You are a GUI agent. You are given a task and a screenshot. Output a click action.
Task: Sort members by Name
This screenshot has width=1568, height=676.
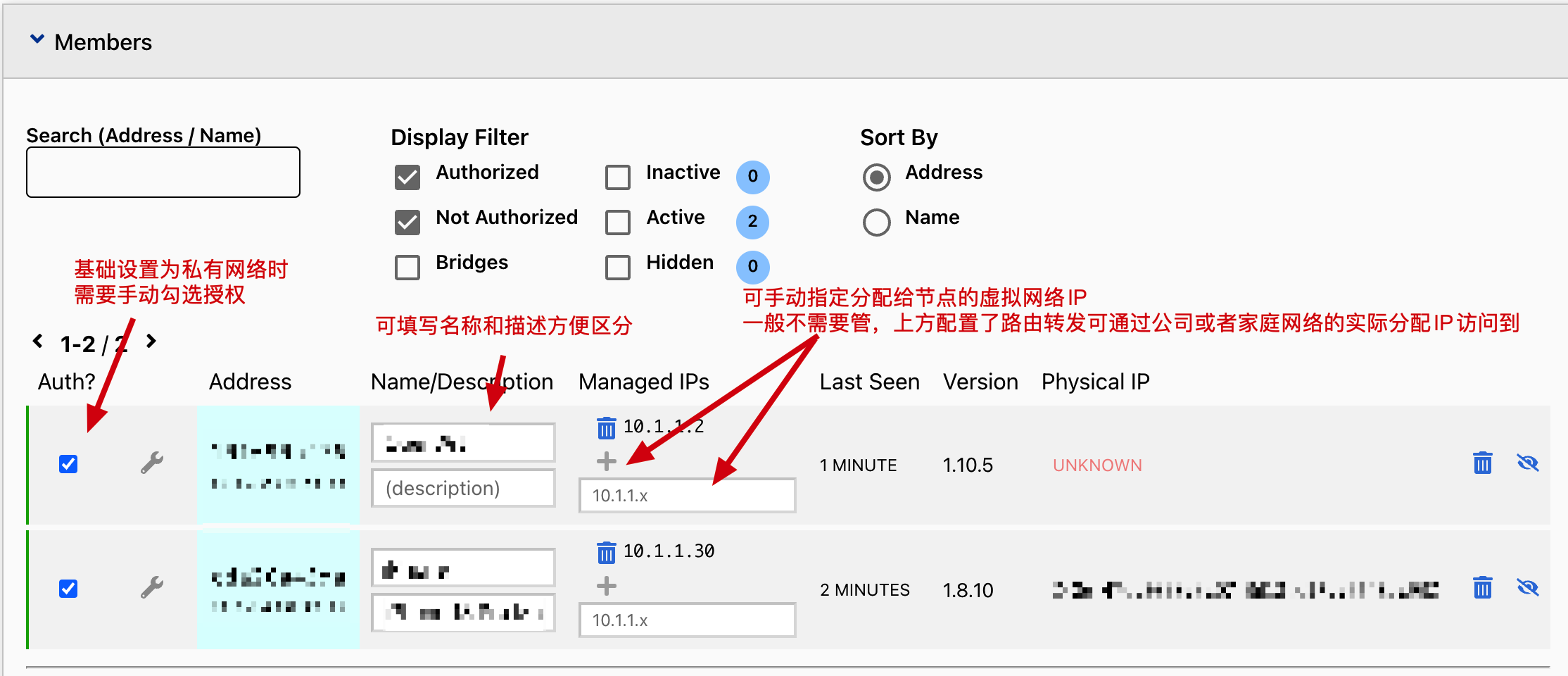(876, 223)
